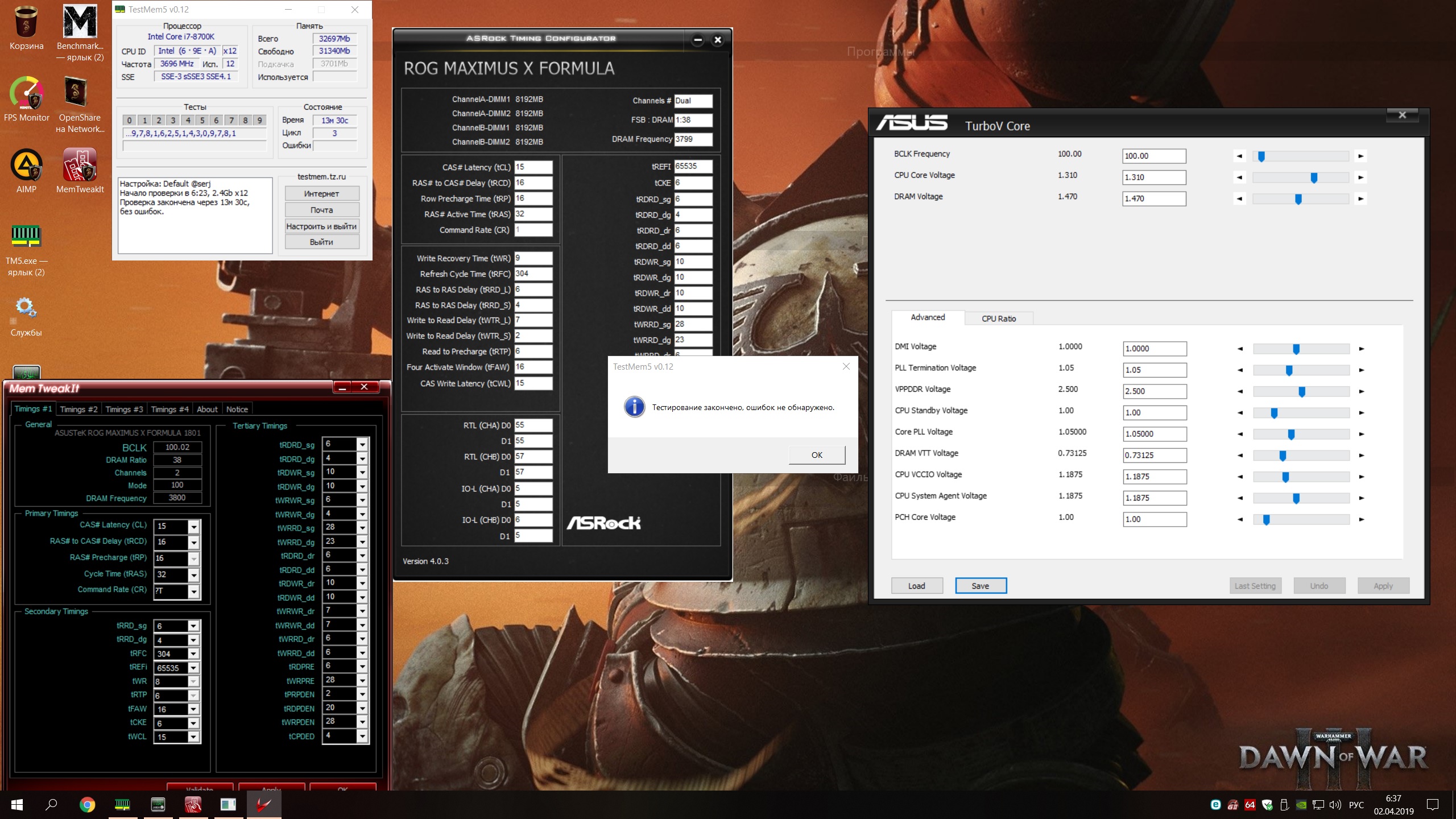The image size is (1456, 819).
Task: Switch to the CPU Ratio tab
Action: (x=999, y=318)
